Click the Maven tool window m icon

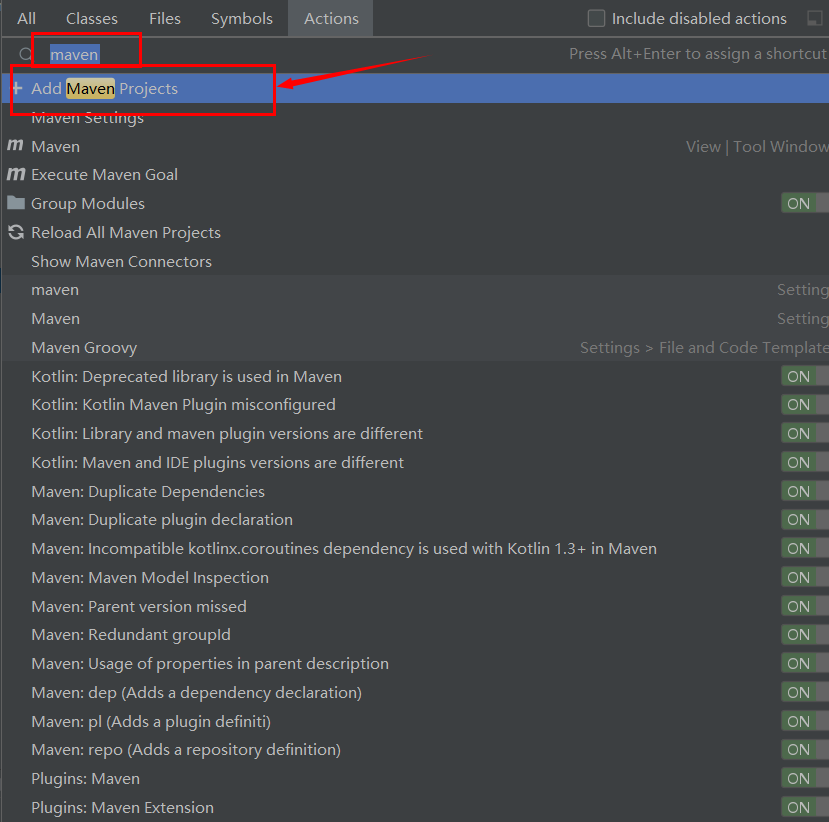[x=15, y=145]
